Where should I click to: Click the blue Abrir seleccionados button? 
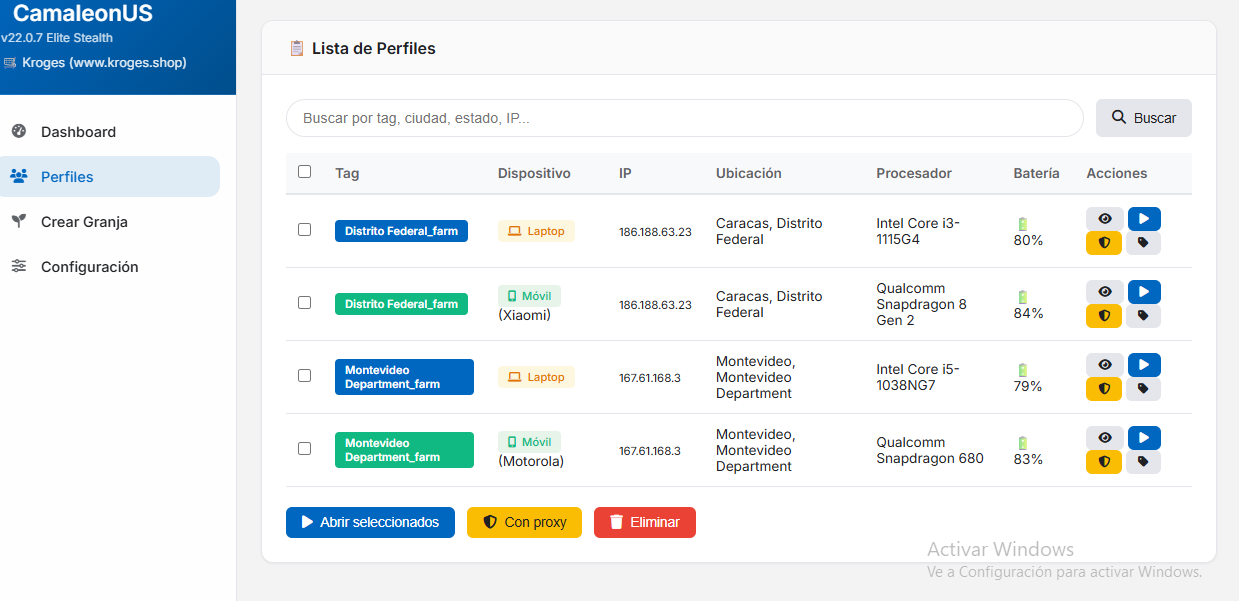(x=370, y=522)
